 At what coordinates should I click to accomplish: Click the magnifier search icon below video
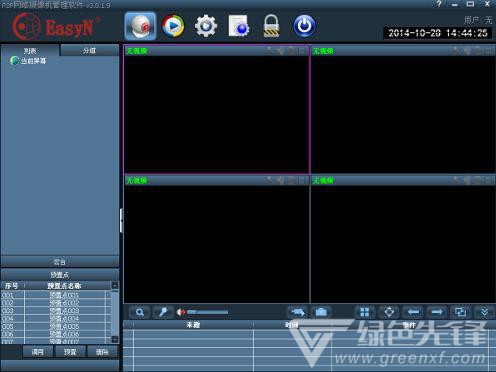tap(140, 312)
